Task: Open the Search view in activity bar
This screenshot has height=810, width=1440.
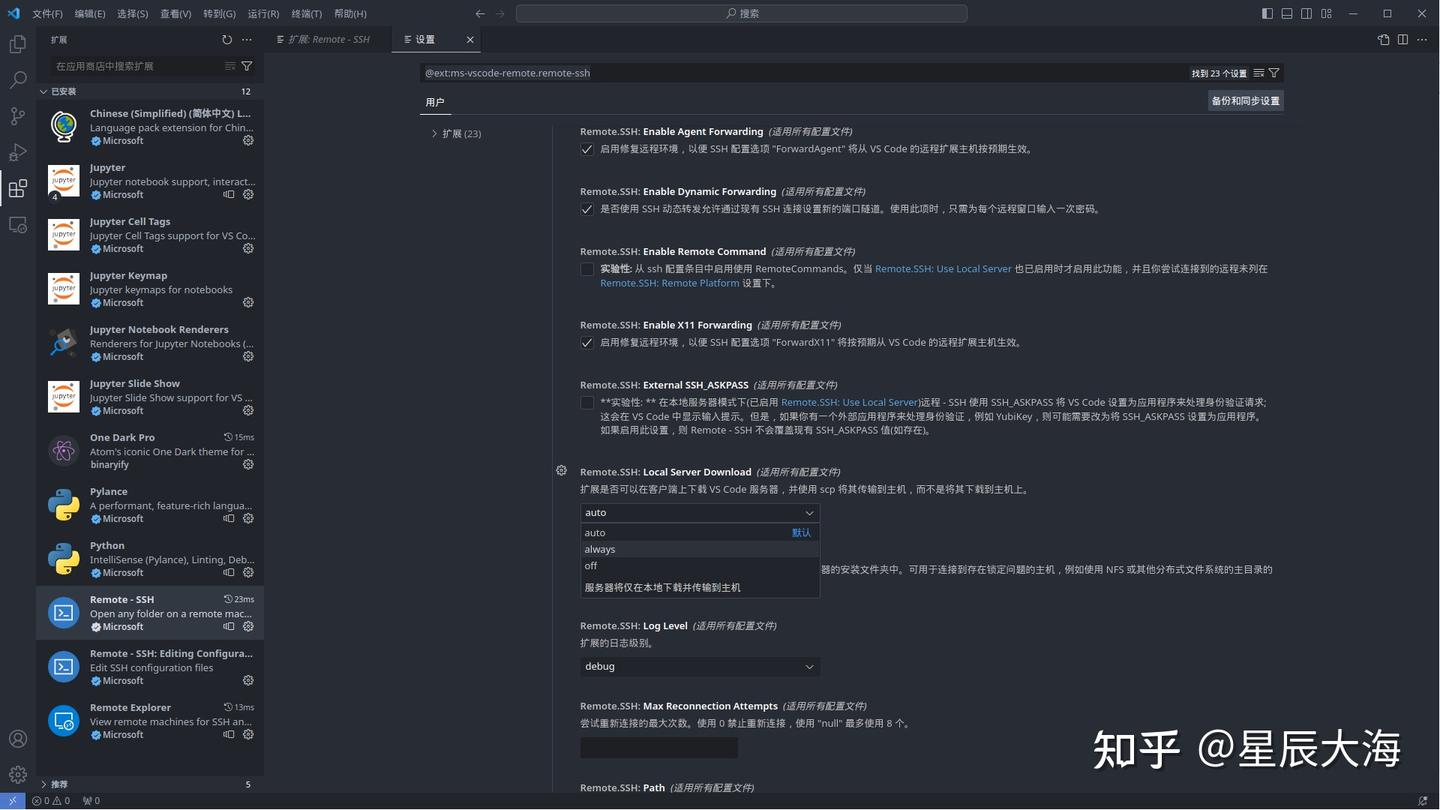Action: [x=17, y=80]
